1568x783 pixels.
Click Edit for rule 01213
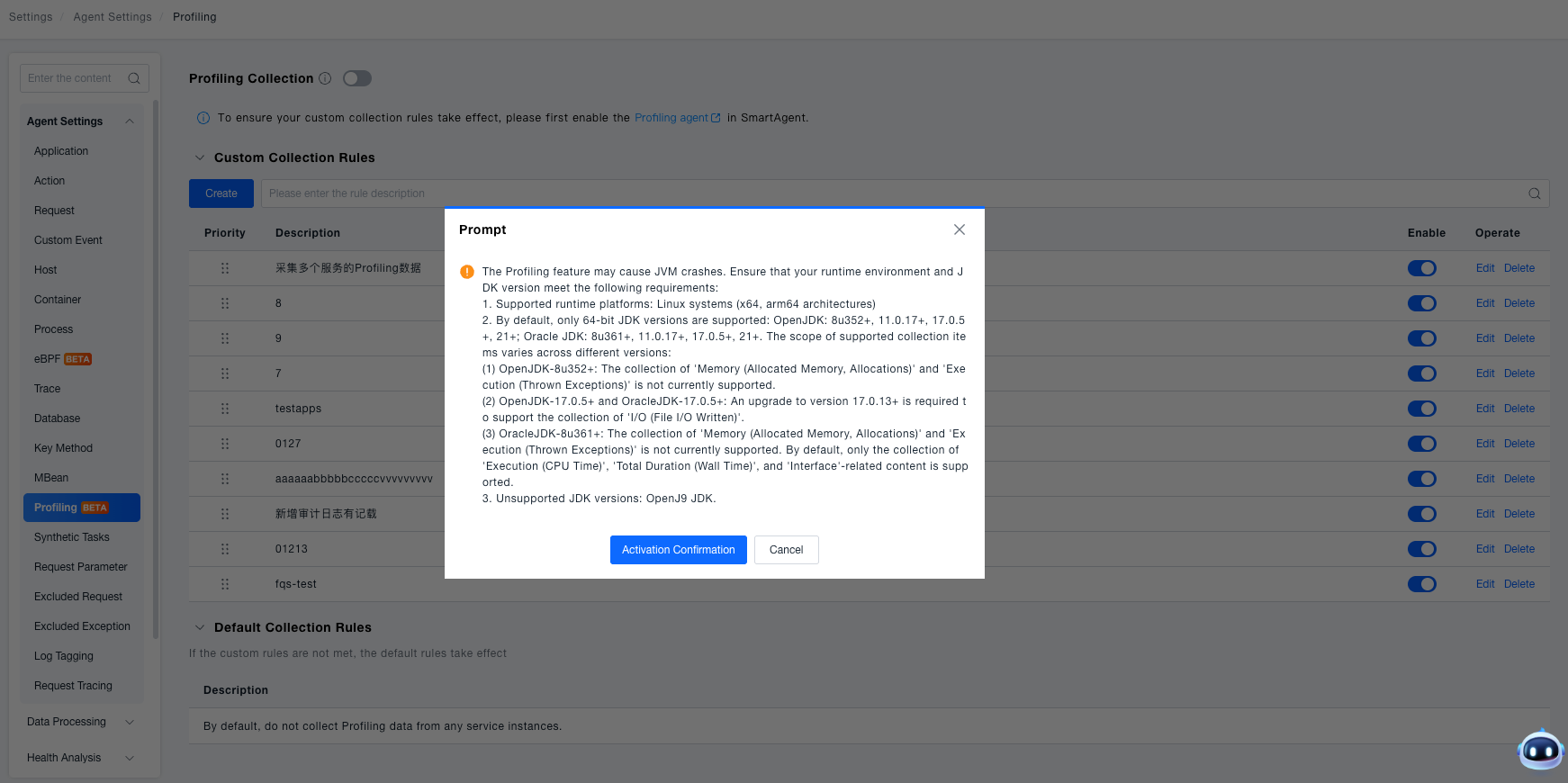click(x=1485, y=549)
